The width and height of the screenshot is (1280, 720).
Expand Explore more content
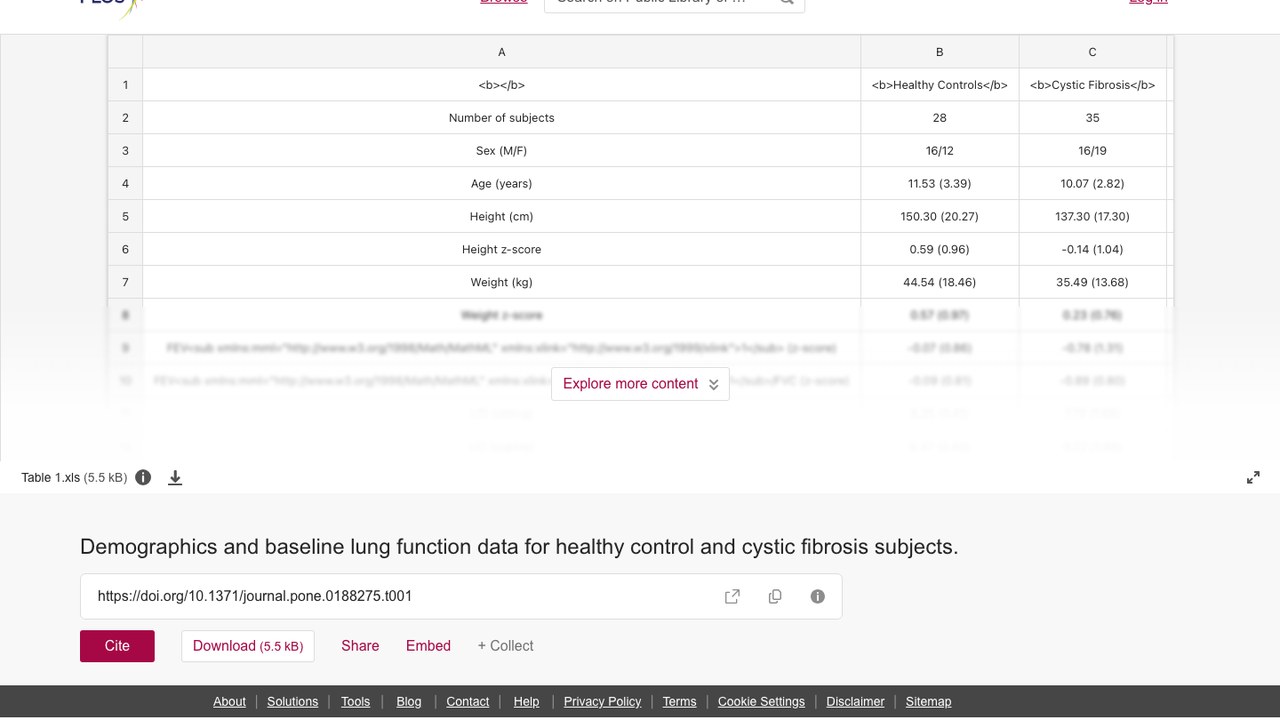coord(640,384)
